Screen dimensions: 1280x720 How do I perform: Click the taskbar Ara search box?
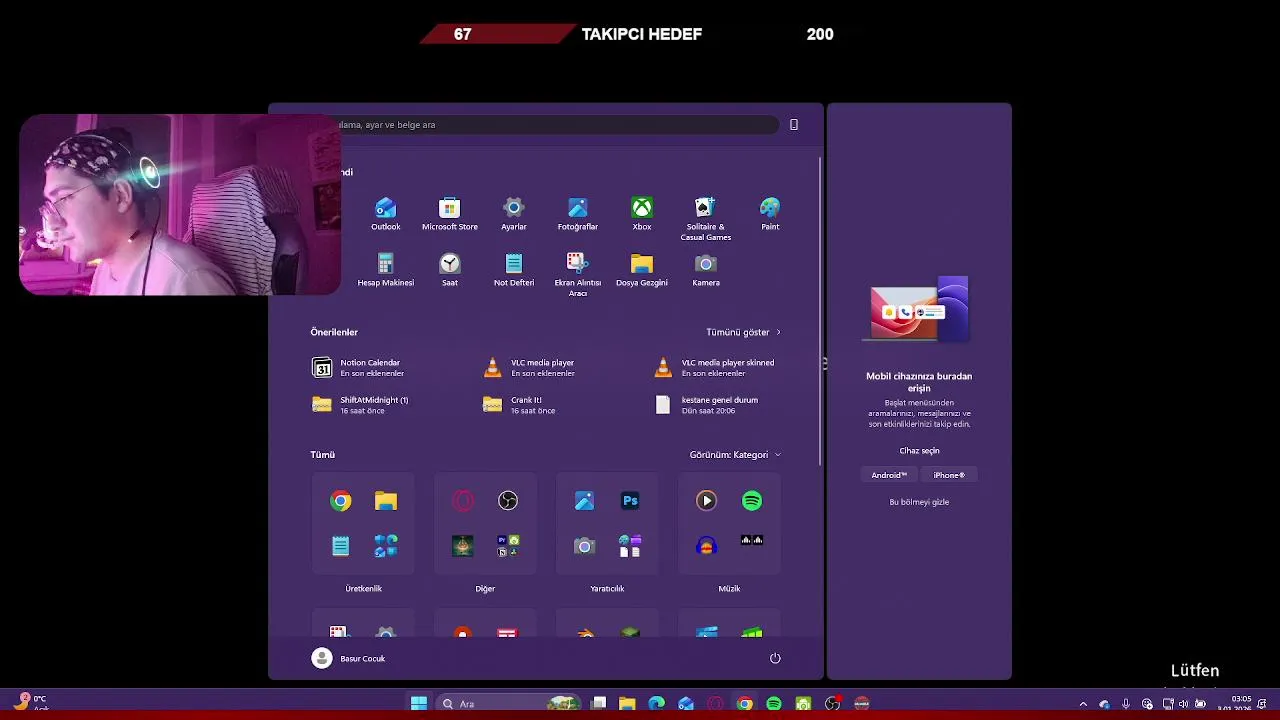point(508,704)
